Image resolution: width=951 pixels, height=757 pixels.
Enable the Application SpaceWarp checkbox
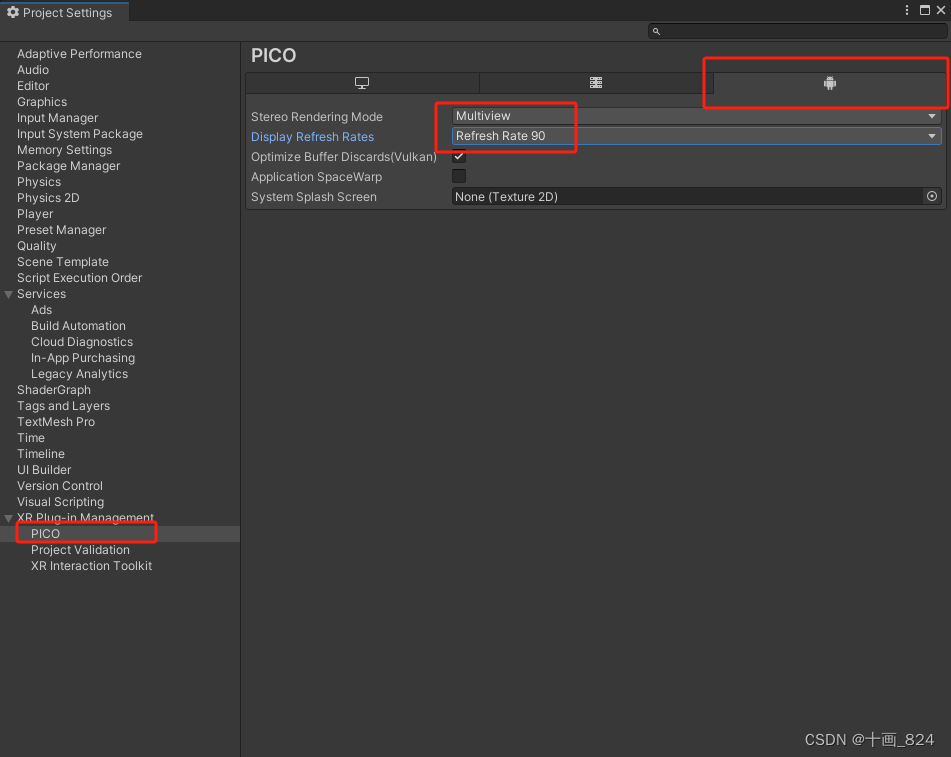coord(459,176)
